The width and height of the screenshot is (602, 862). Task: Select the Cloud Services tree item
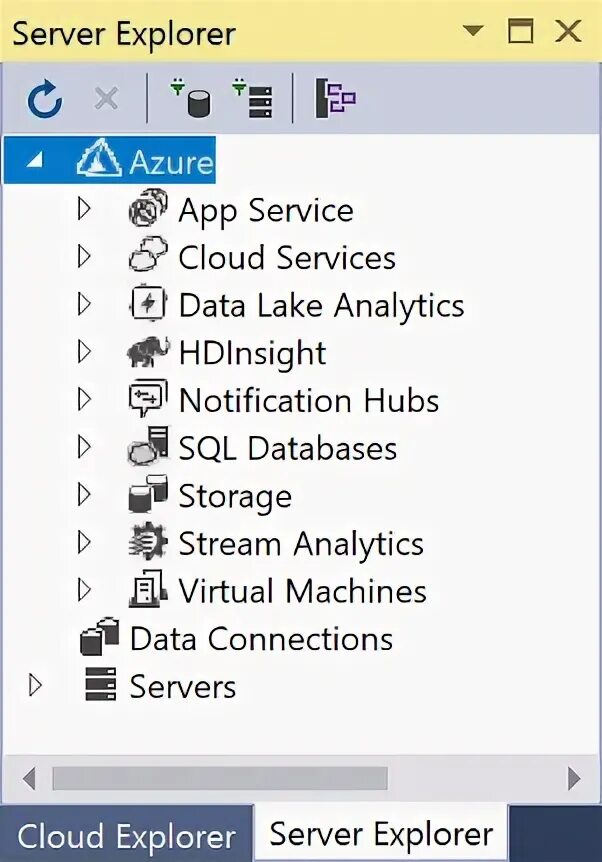pyautogui.click(x=287, y=257)
